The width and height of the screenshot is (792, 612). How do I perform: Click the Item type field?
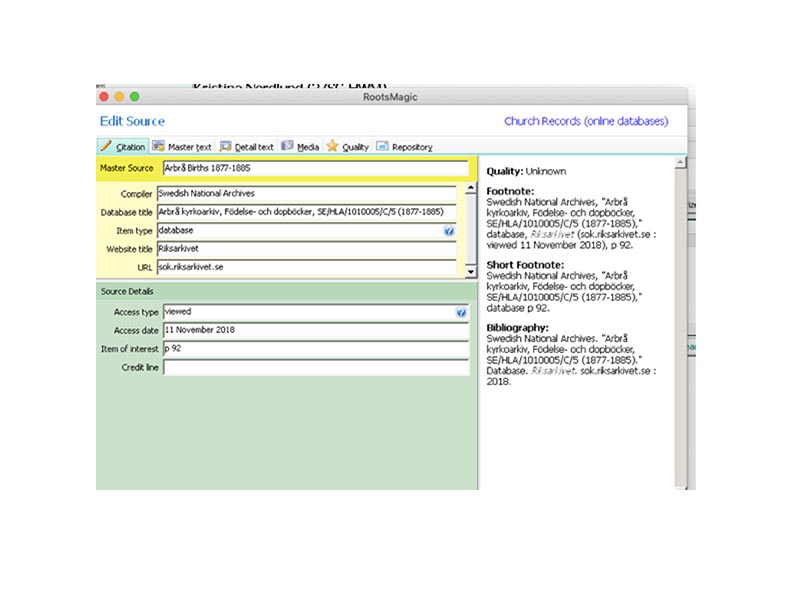pyautogui.click(x=307, y=230)
